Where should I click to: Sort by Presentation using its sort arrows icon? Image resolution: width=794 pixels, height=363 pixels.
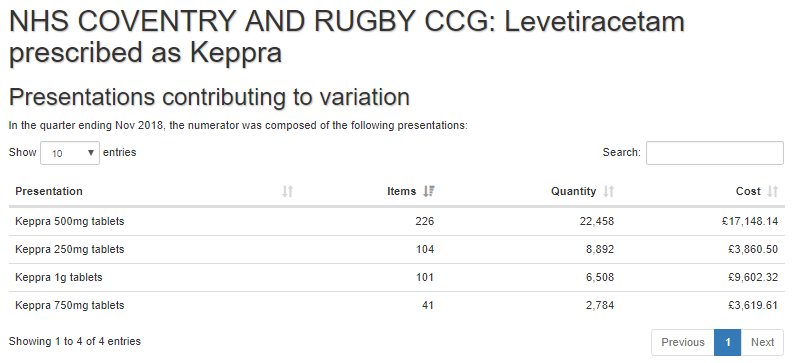[x=288, y=191]
